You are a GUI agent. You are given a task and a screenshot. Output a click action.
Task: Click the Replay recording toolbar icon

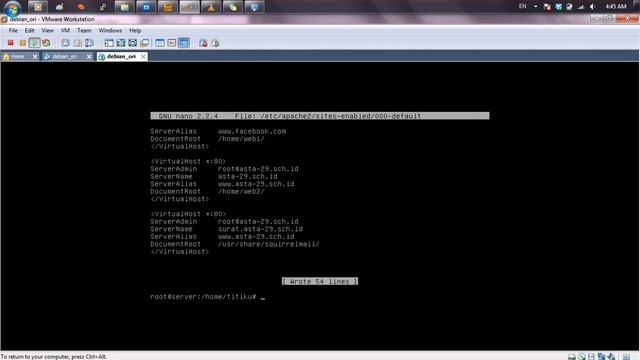coord(215,43)
